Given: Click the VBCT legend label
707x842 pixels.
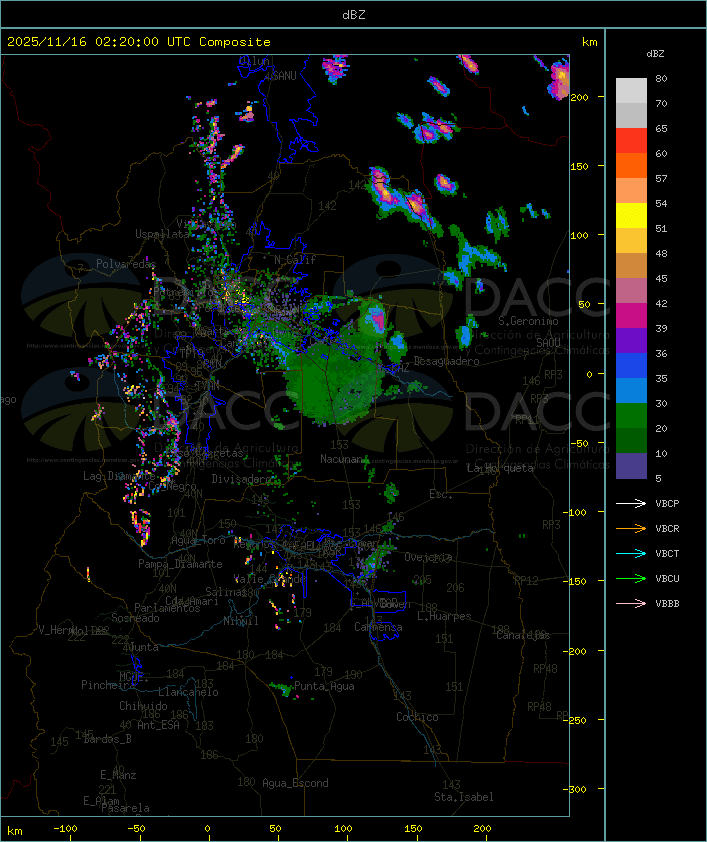Looking at the screenshot, I should point(667,554).
